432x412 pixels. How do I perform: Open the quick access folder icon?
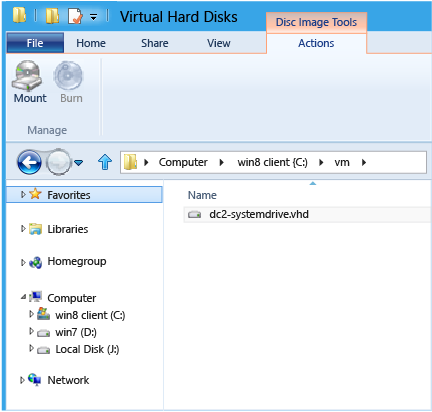click(52, 16)
